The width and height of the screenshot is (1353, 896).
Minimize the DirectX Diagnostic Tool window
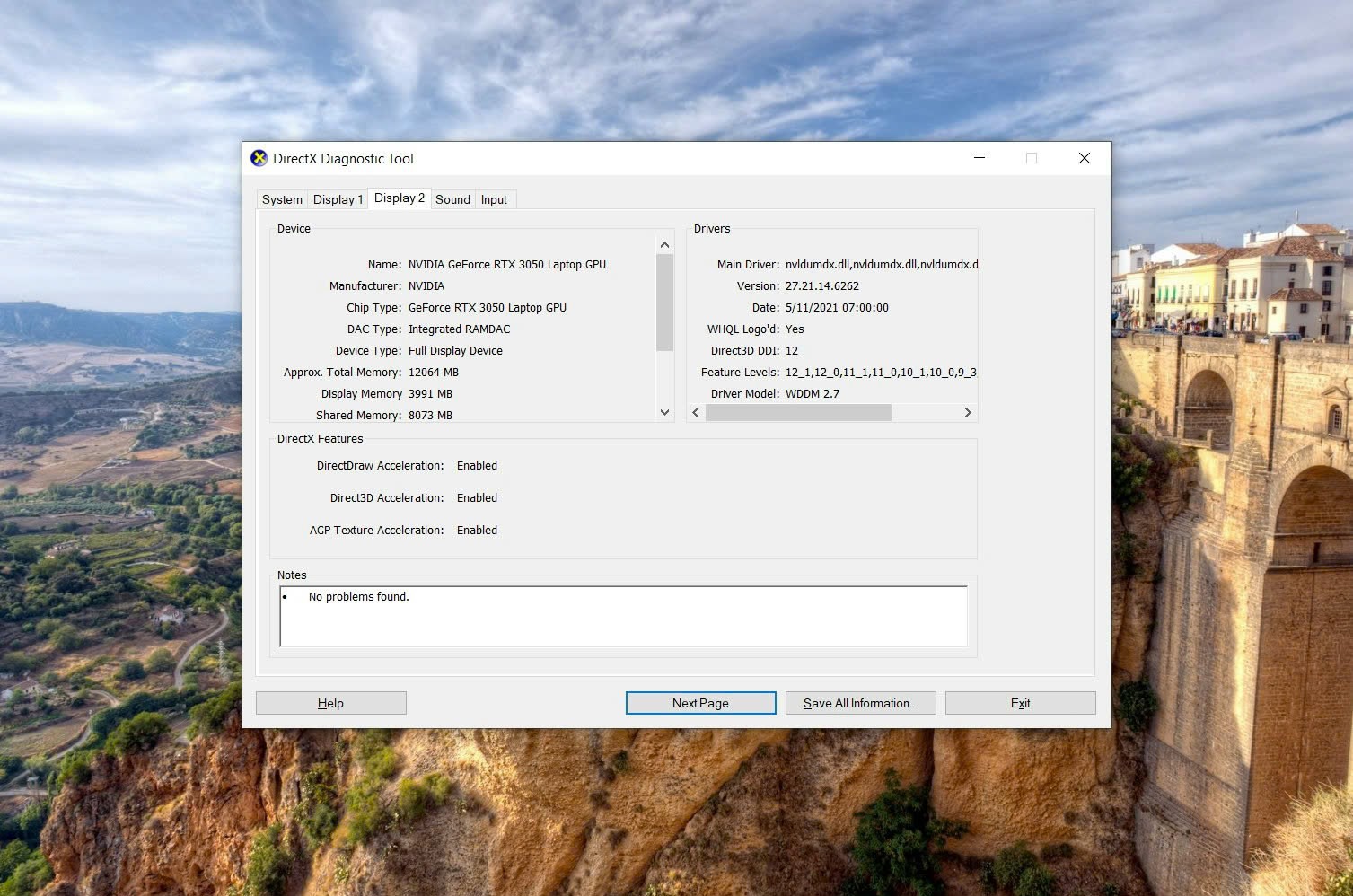tap(980, 158)
